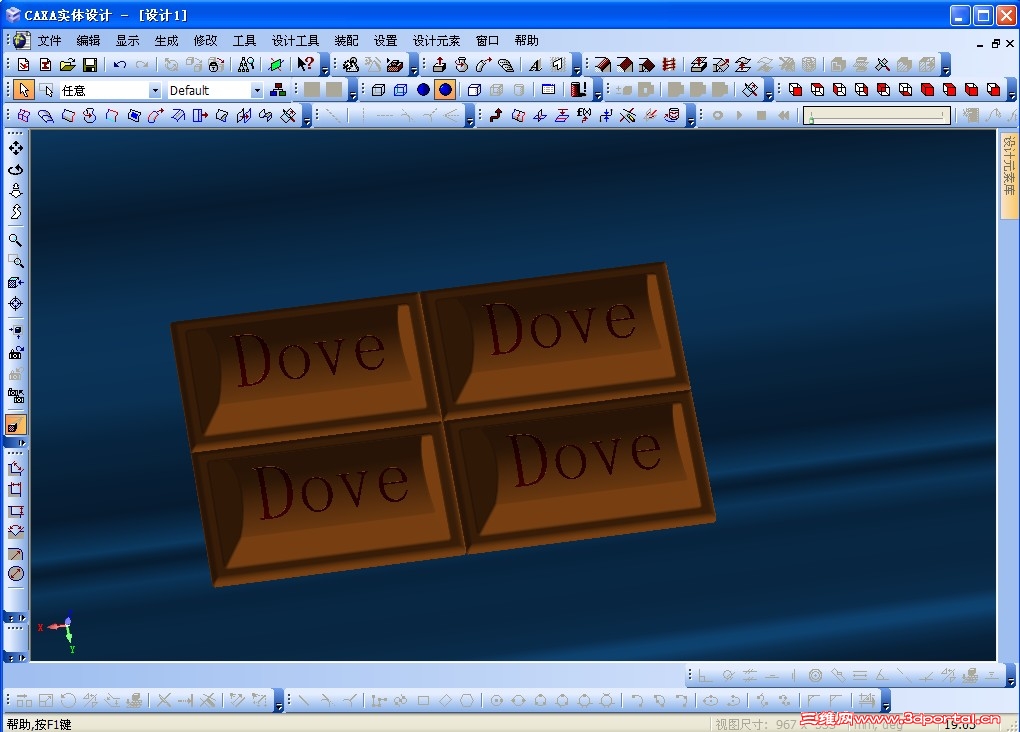The height and width of the screenshot is (732, 1020).
Task: Click the design tree hierarchy icon
Action: 278,90
